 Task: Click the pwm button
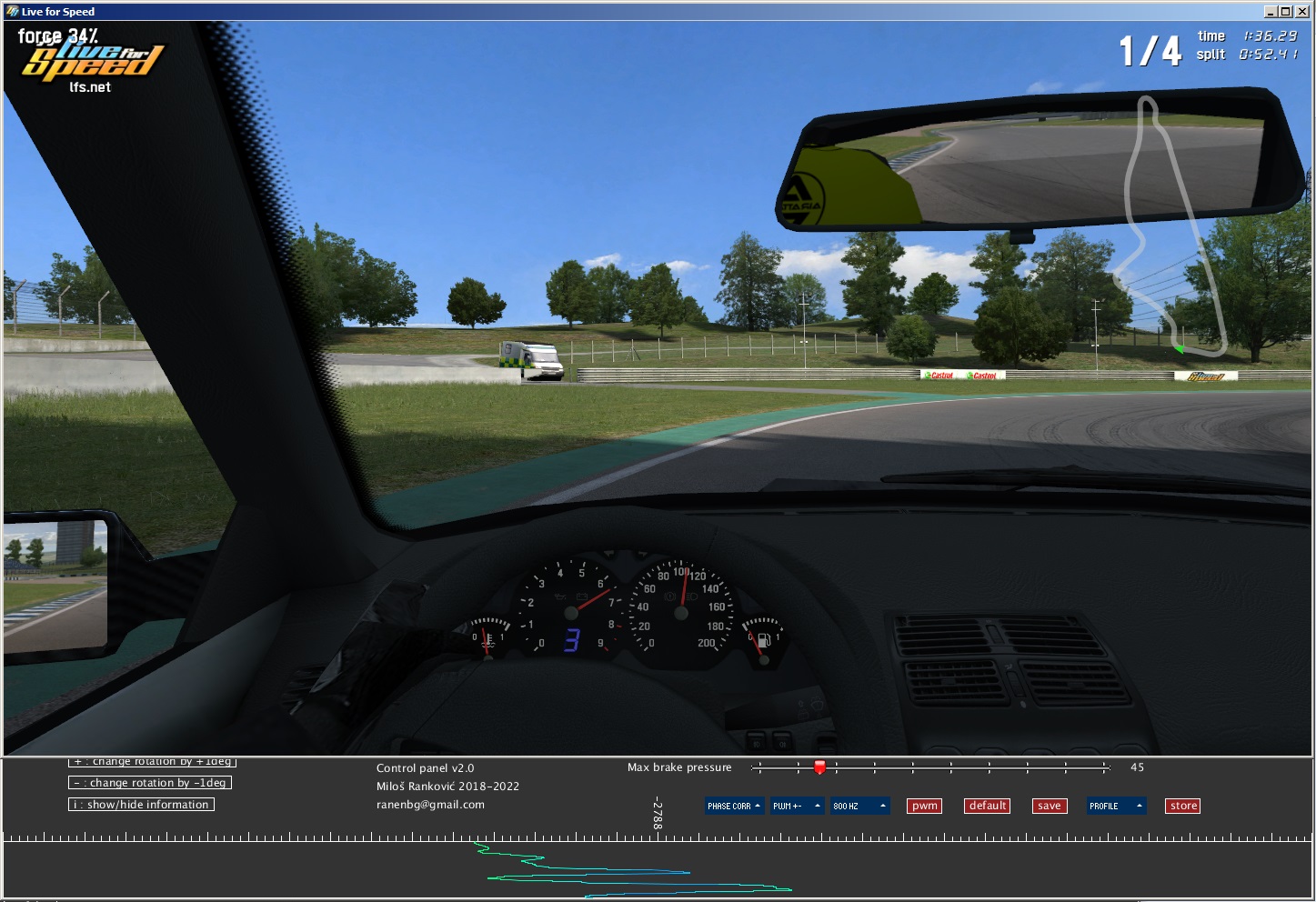point(924,806)
